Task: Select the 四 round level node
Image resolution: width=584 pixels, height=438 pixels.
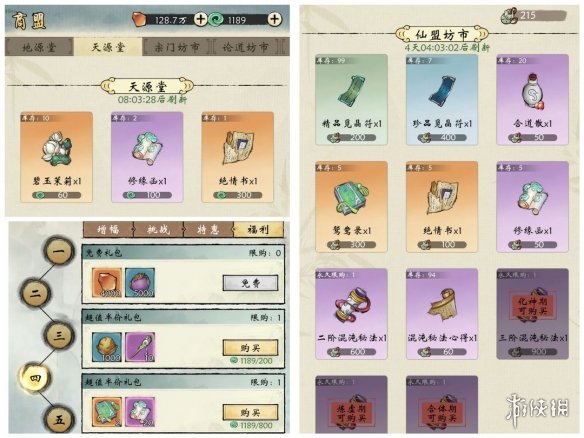Action: (x=35, y=378)
